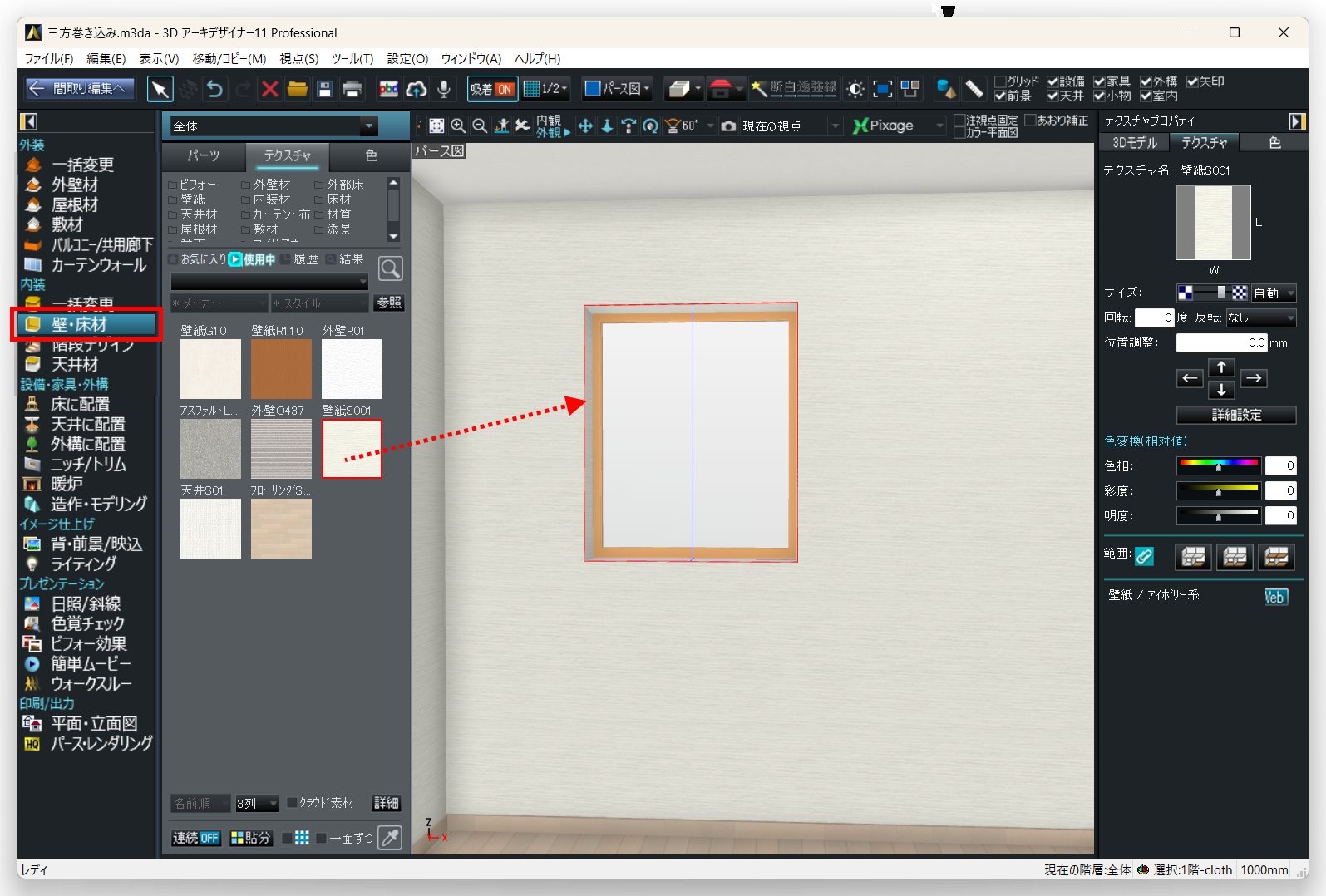Select the ruler measure tool
Viewport: 1326px width, 896px height.
974,89
